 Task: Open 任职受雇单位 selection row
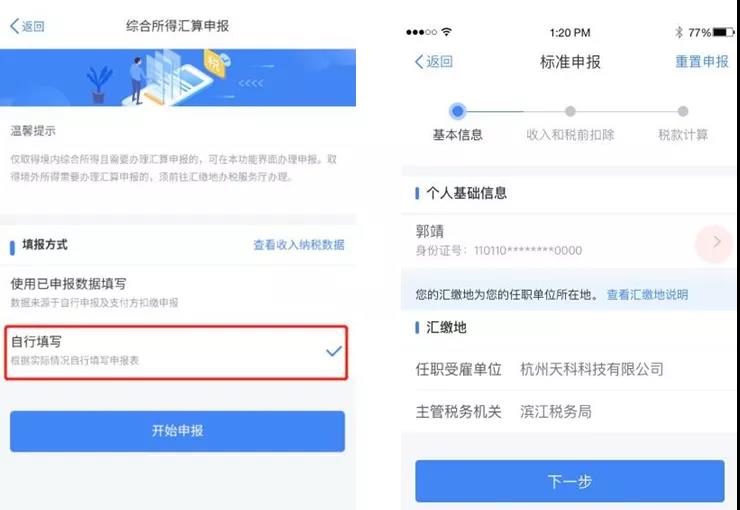pyautogui.click(x=569, y=369)
